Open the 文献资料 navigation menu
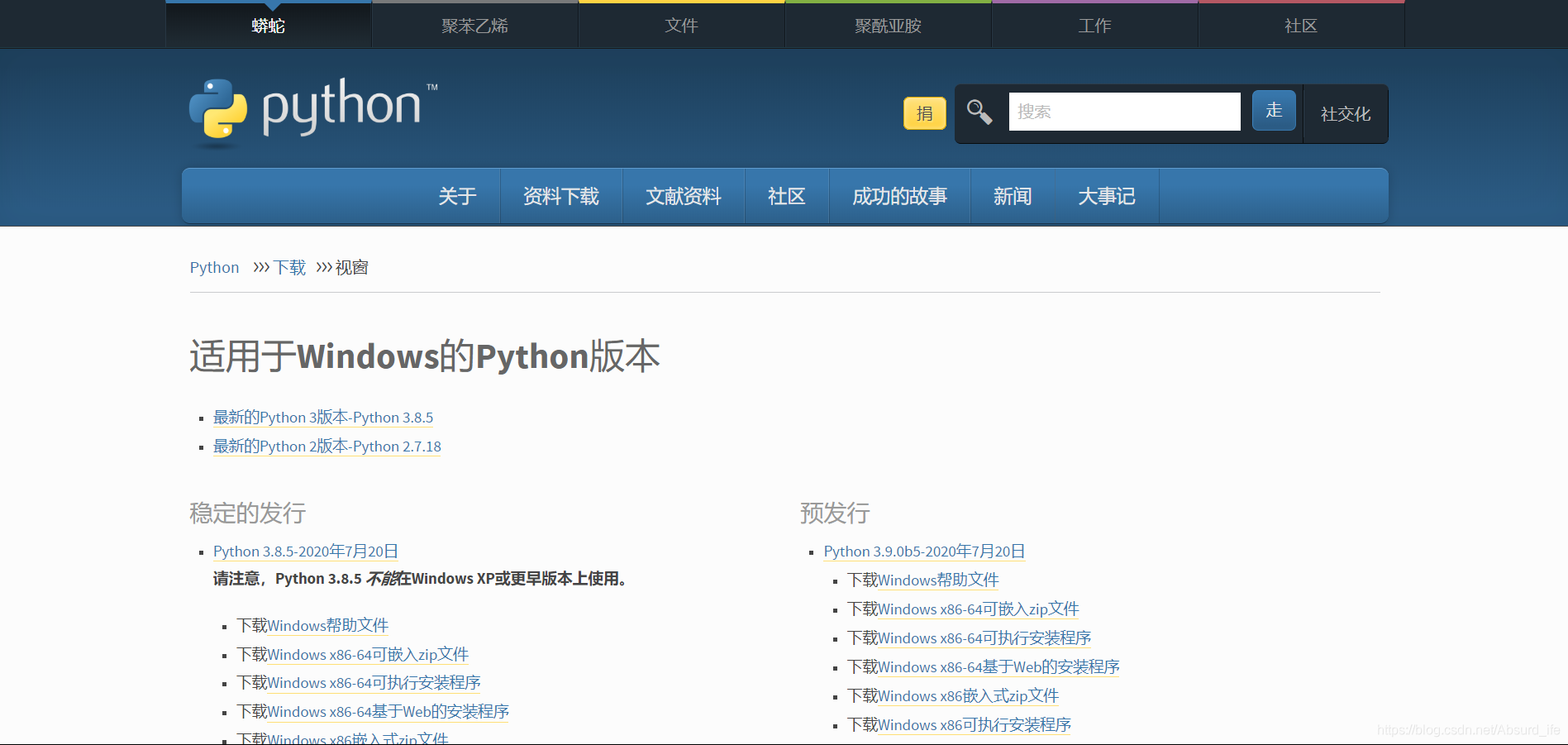This screenshot has width=1568, height=745. point(684,196)
